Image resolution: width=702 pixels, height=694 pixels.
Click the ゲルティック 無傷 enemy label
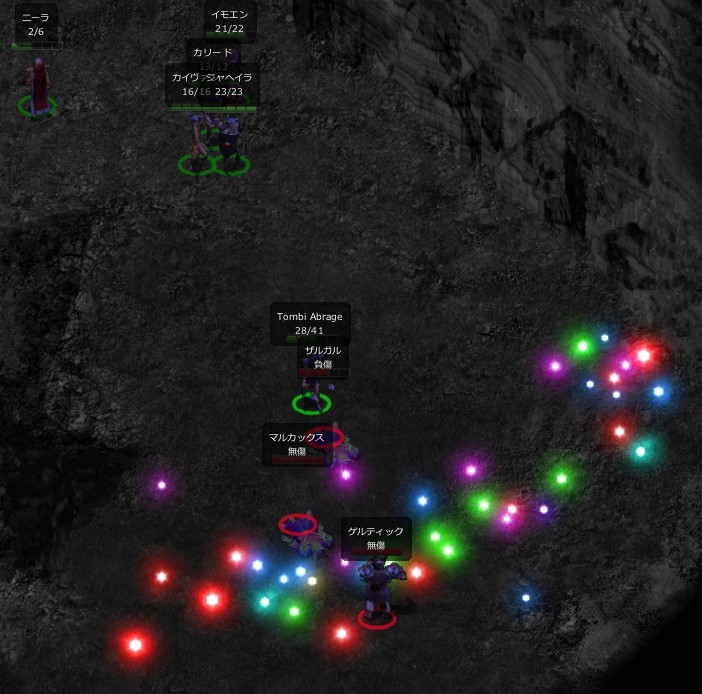click(x=376, y=538)
